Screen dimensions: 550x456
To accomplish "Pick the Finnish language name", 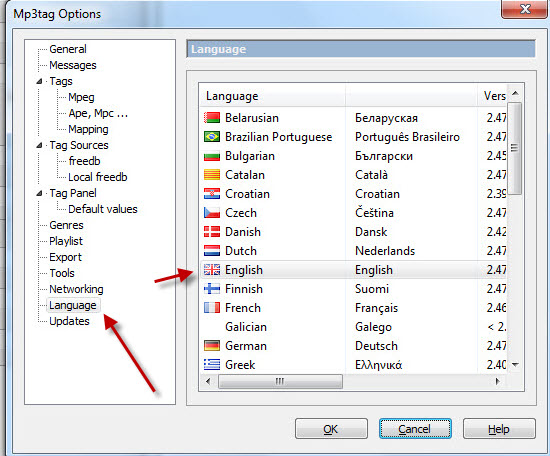I will tap(244, 289).
